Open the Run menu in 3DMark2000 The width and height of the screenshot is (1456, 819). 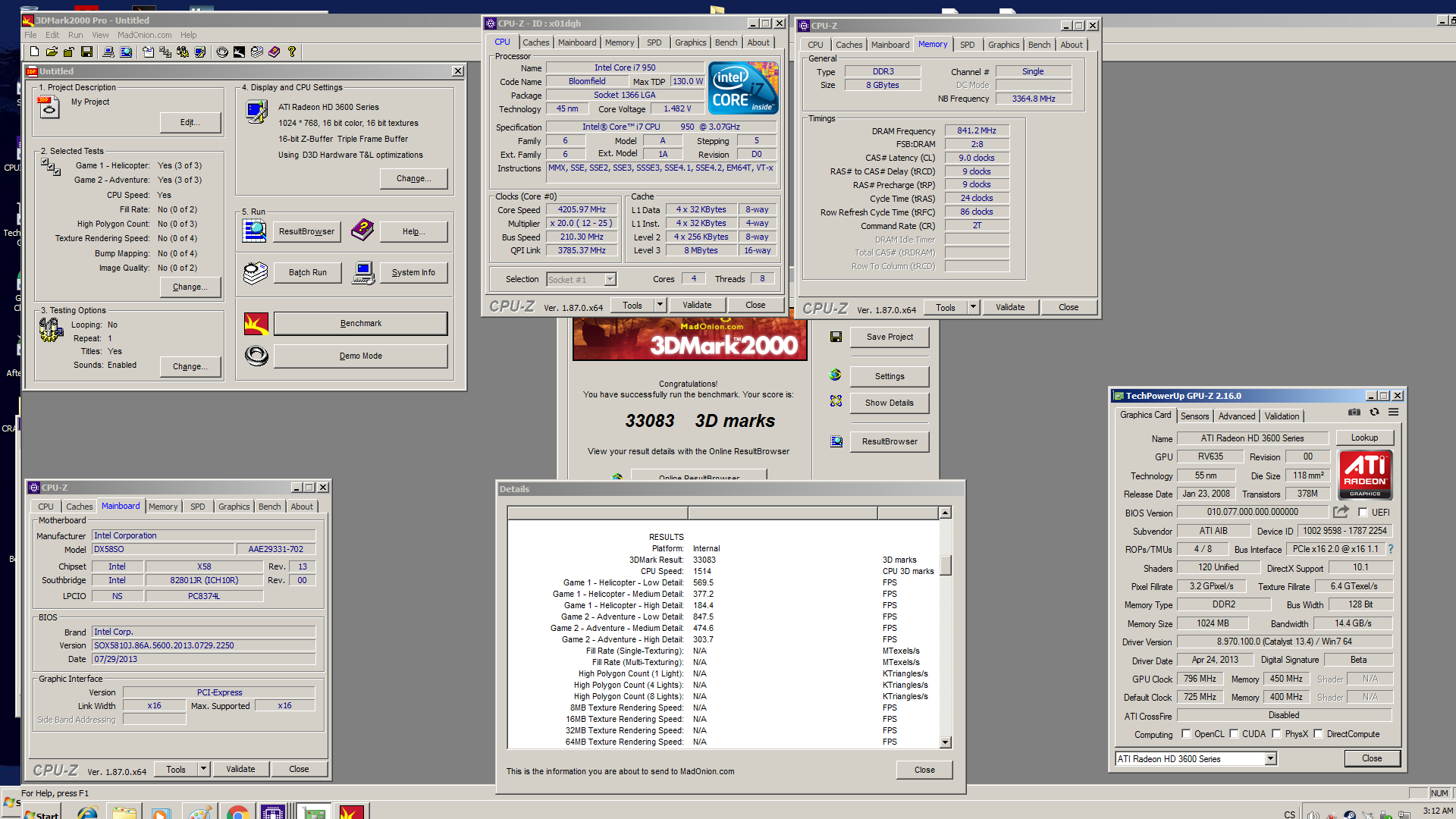75,35
